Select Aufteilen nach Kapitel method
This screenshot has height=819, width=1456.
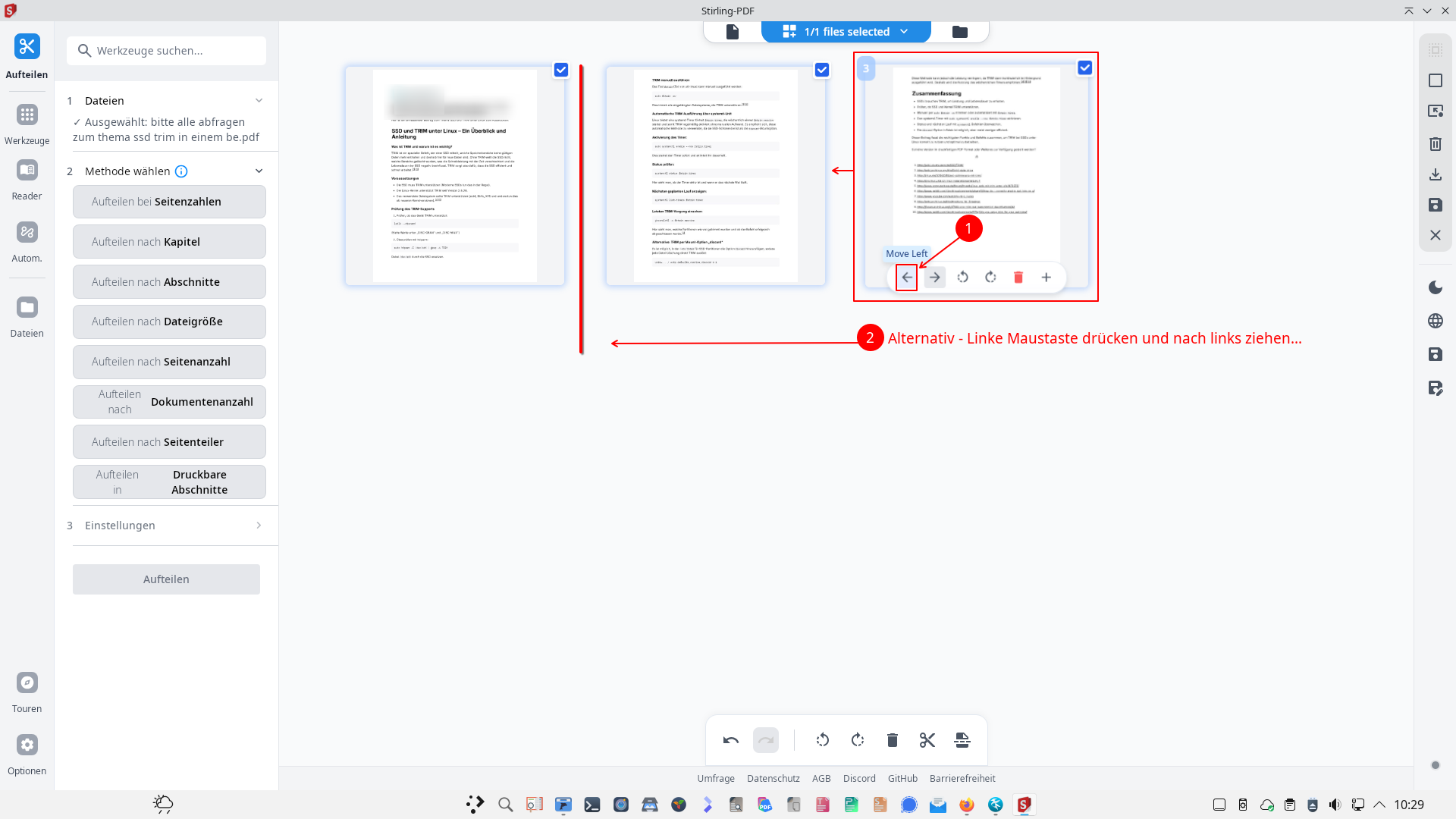pos(169,242)
